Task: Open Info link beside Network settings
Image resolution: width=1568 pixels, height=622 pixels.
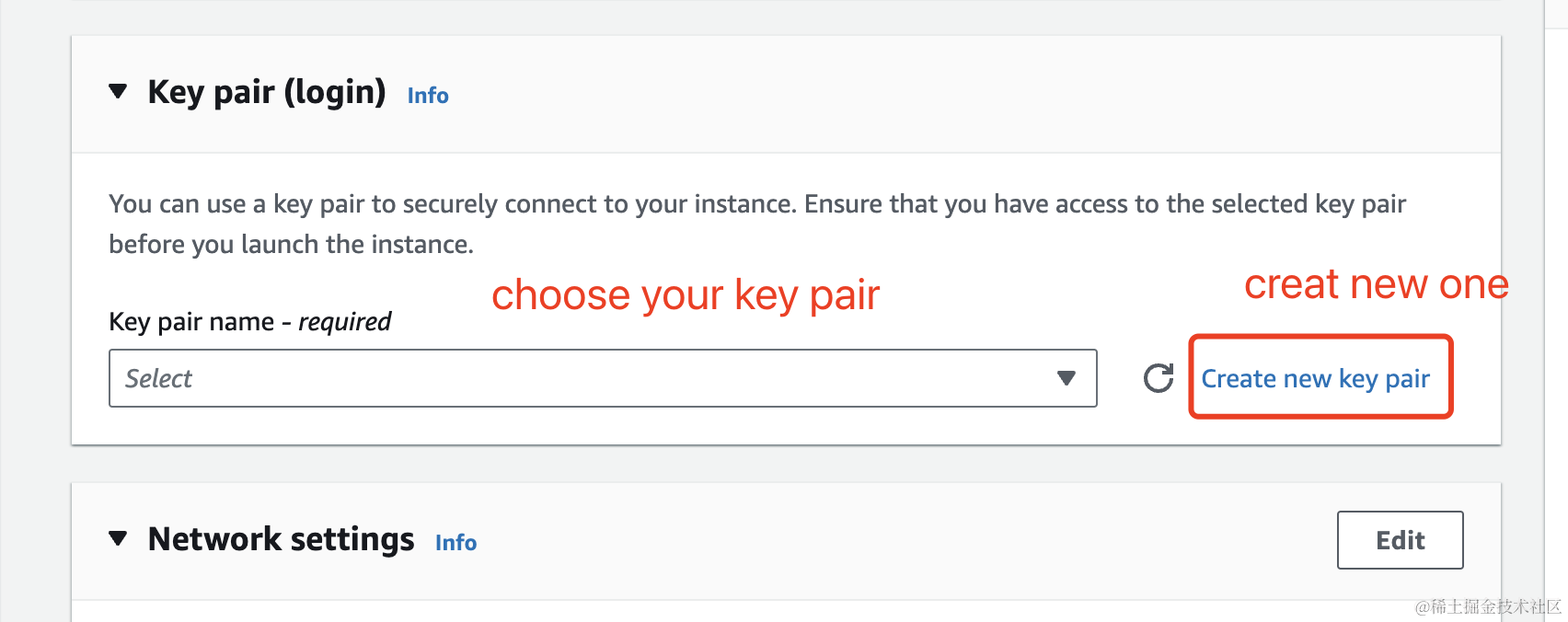Action: coord(455,543)
